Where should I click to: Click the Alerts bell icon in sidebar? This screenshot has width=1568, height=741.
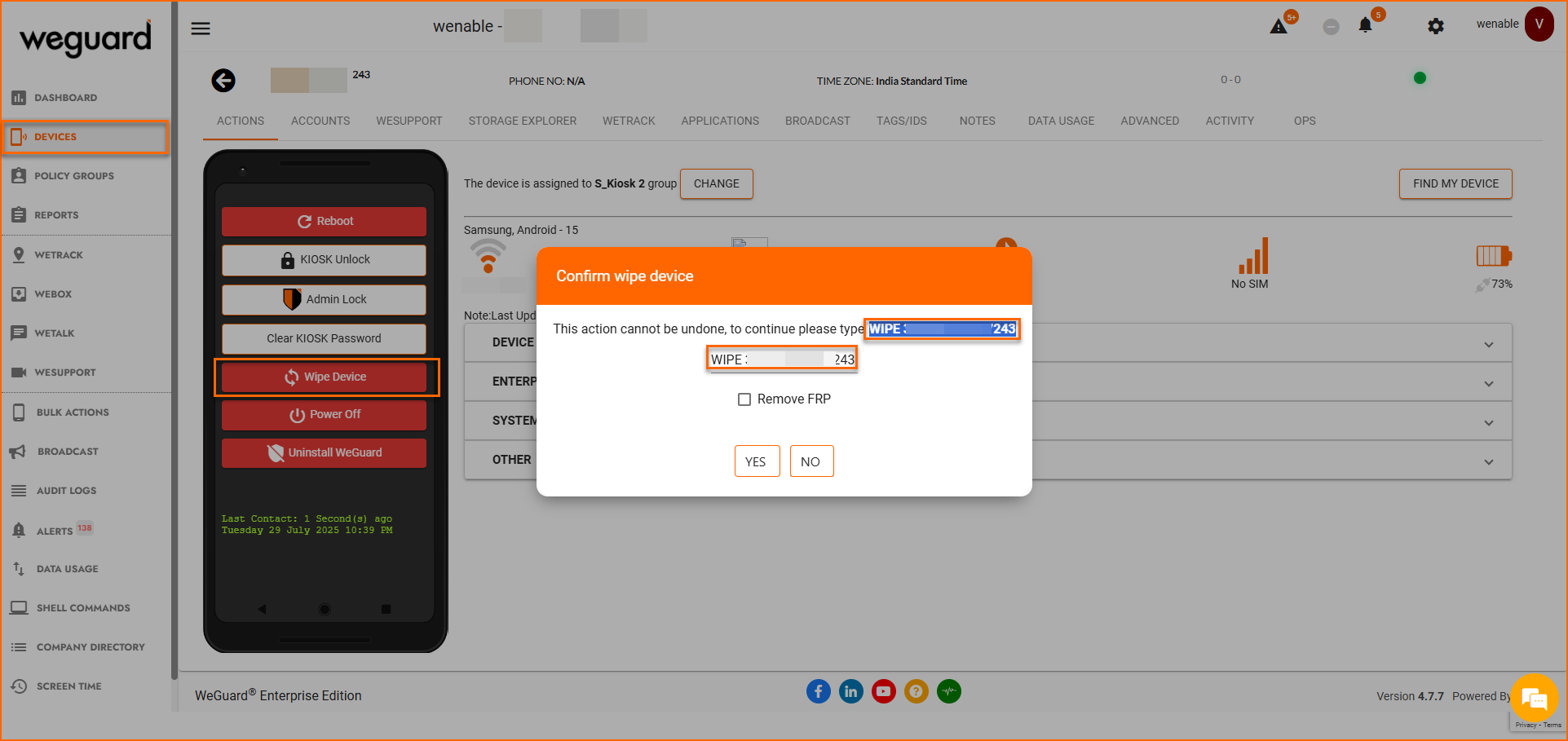pyautogui.click(x=19, y=530)
